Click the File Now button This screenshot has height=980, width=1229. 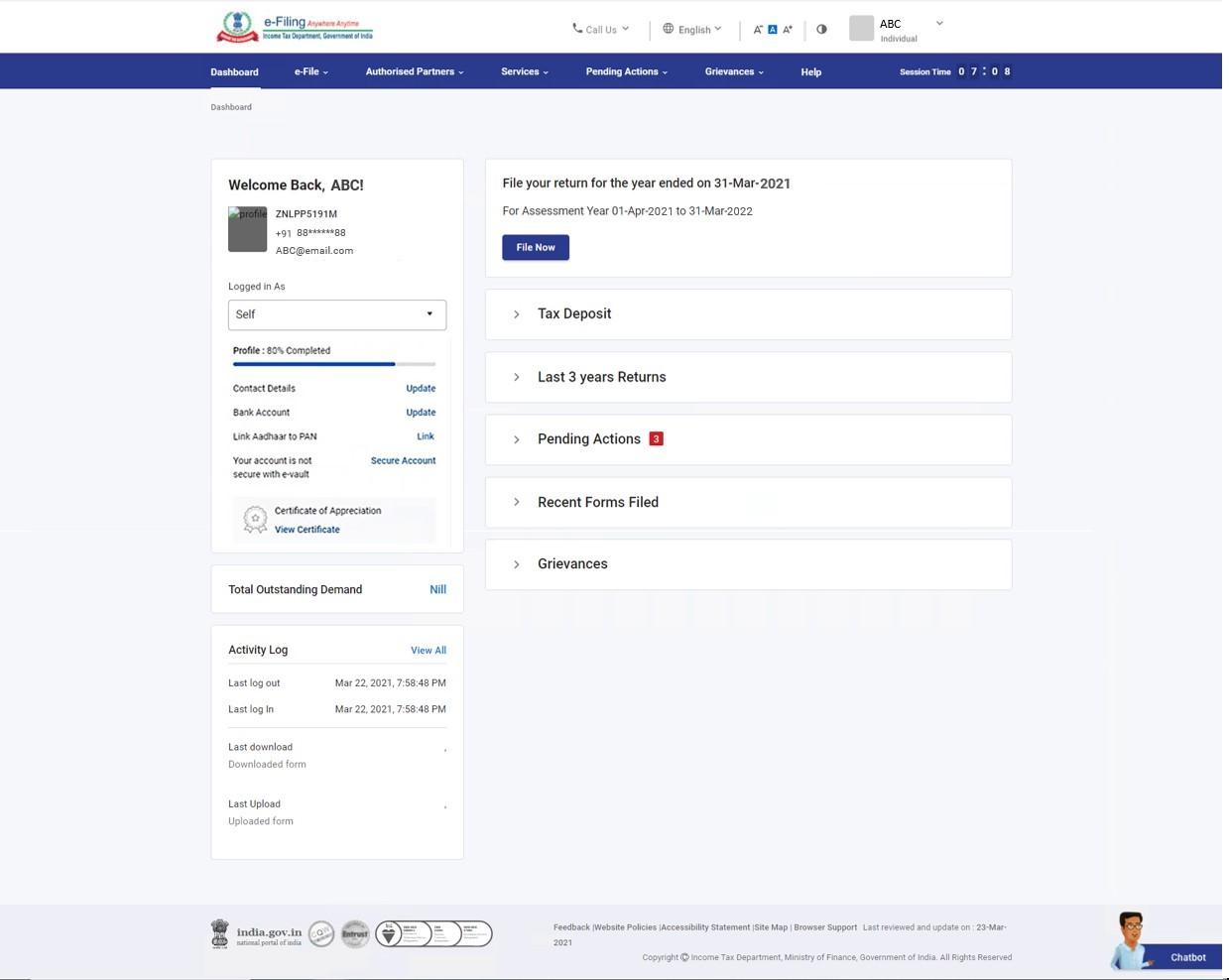pyautogui.click(x=535, y=247)
